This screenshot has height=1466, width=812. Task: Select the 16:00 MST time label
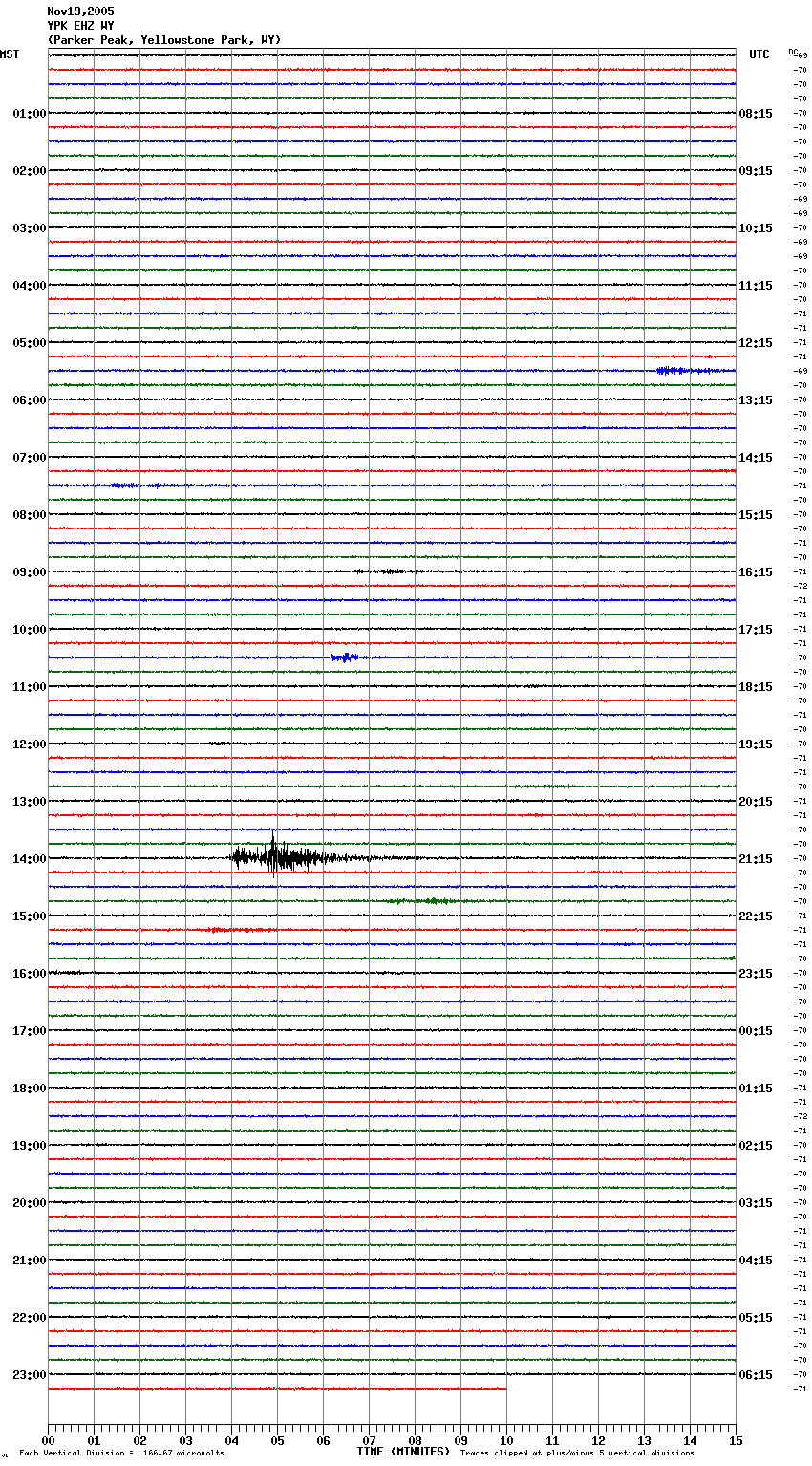(x=30, y=974)
